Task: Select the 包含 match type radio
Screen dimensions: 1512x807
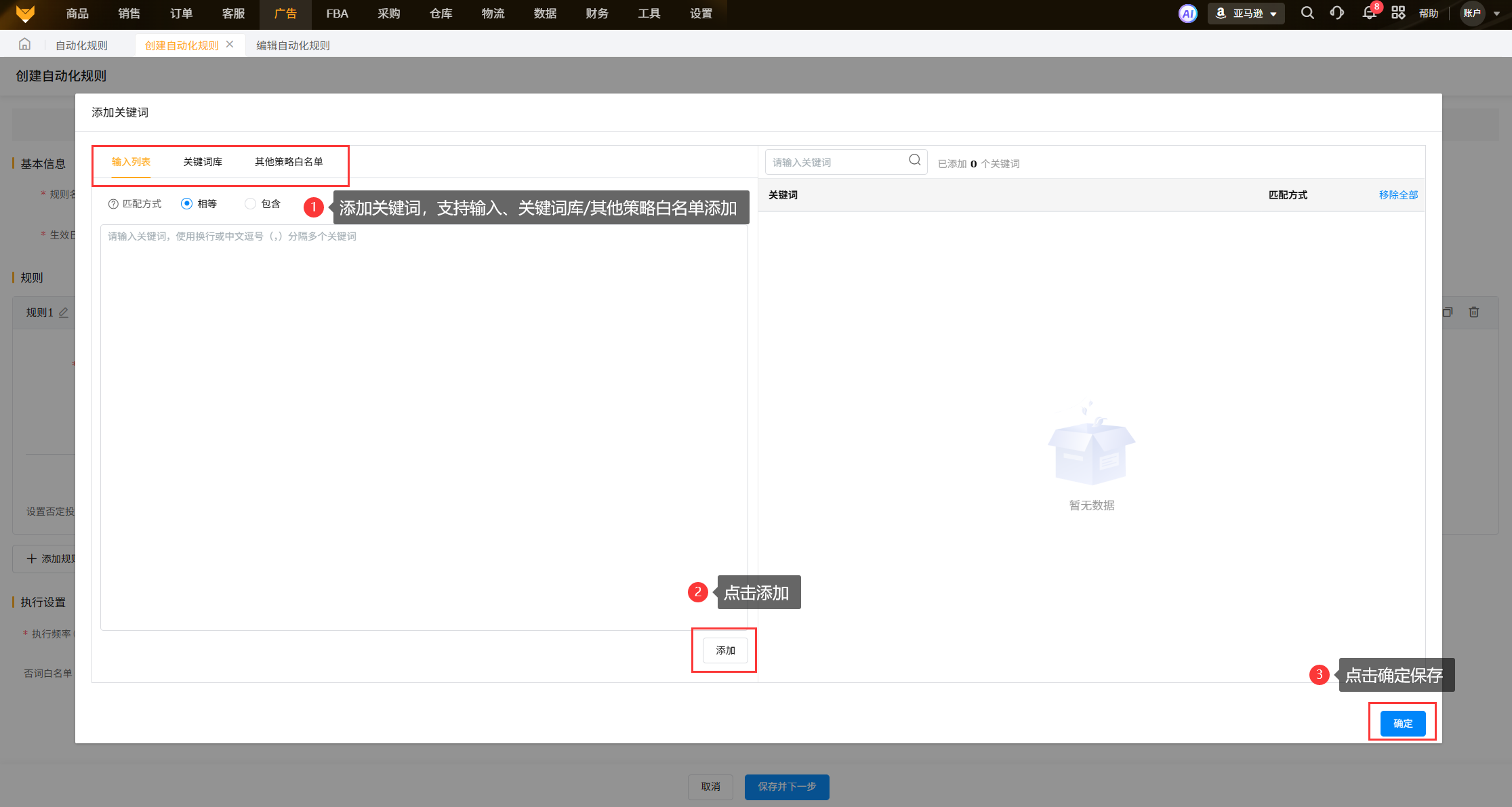Action: click(x=250, y=203)
